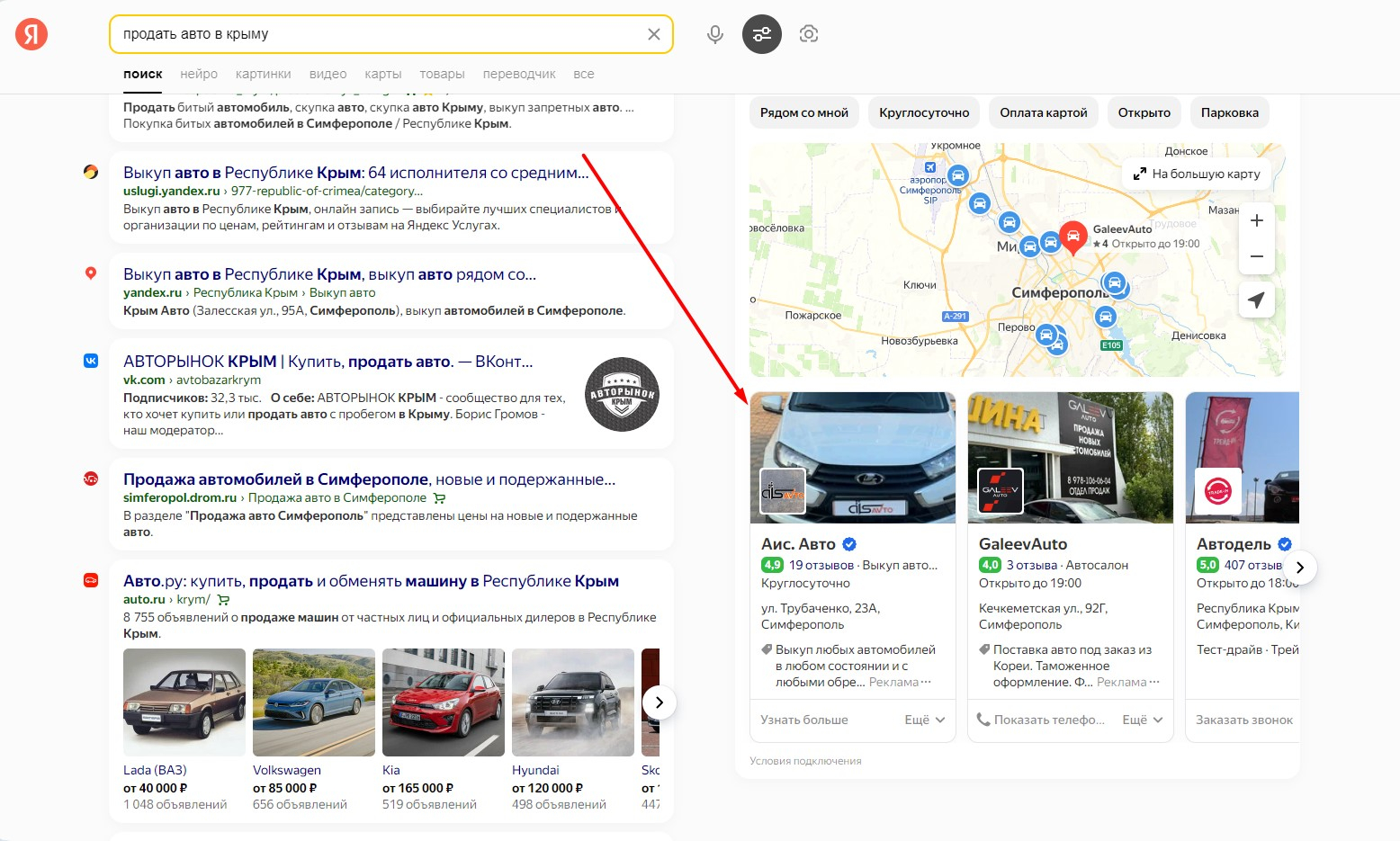Viewport: 1400px width, 841px height.
Task: Open the 'GaleevAuto' organization title
Action: click(1023, 544)
